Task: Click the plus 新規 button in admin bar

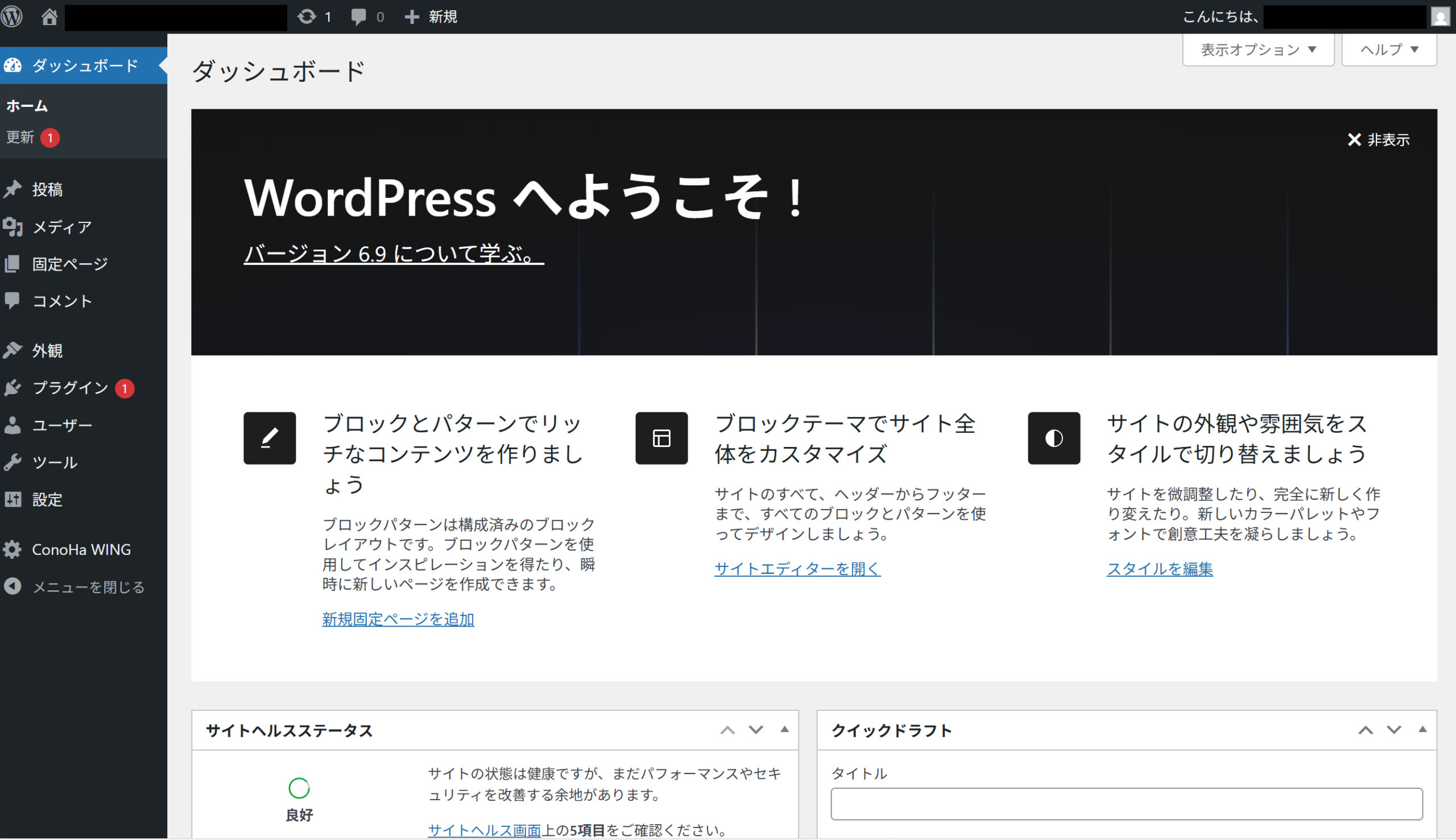Action: point(431,16)
